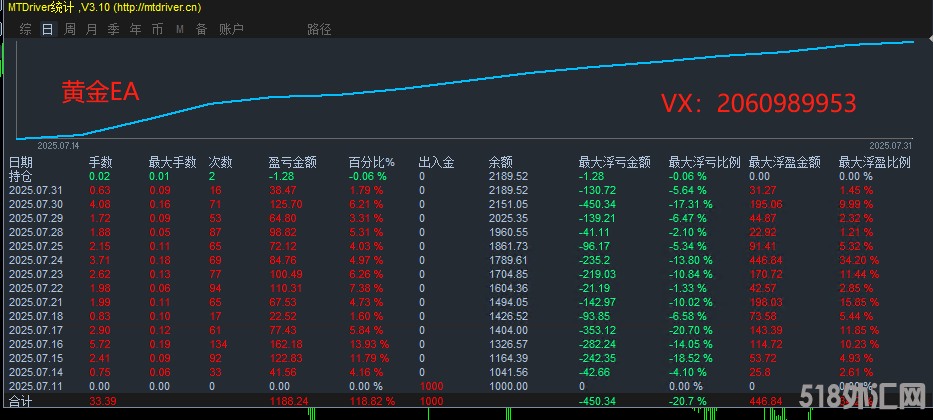Switch to the 综 overview tab
The width and height of the screenshot is (933, 420).
tap(25, 30)
